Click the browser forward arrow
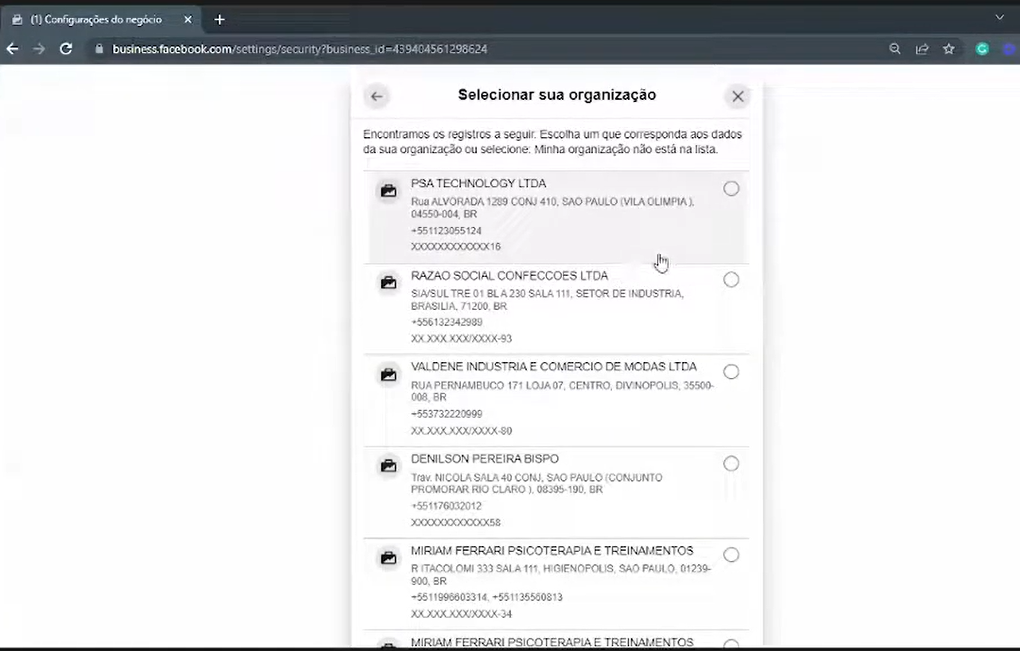 click(x=39, y=49)
